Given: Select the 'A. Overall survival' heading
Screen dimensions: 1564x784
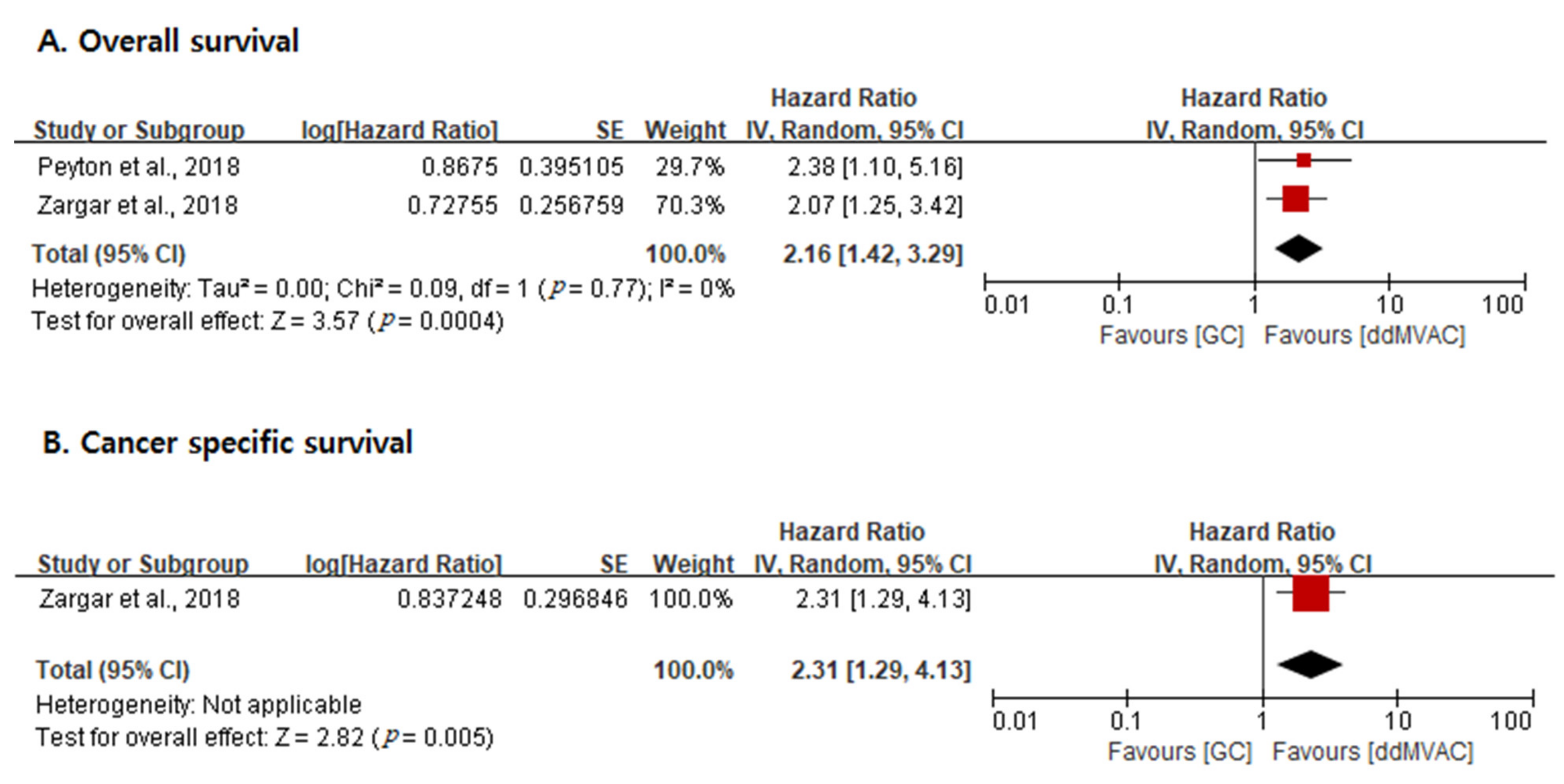Looking at the screenshot, I should coord(168,41).
